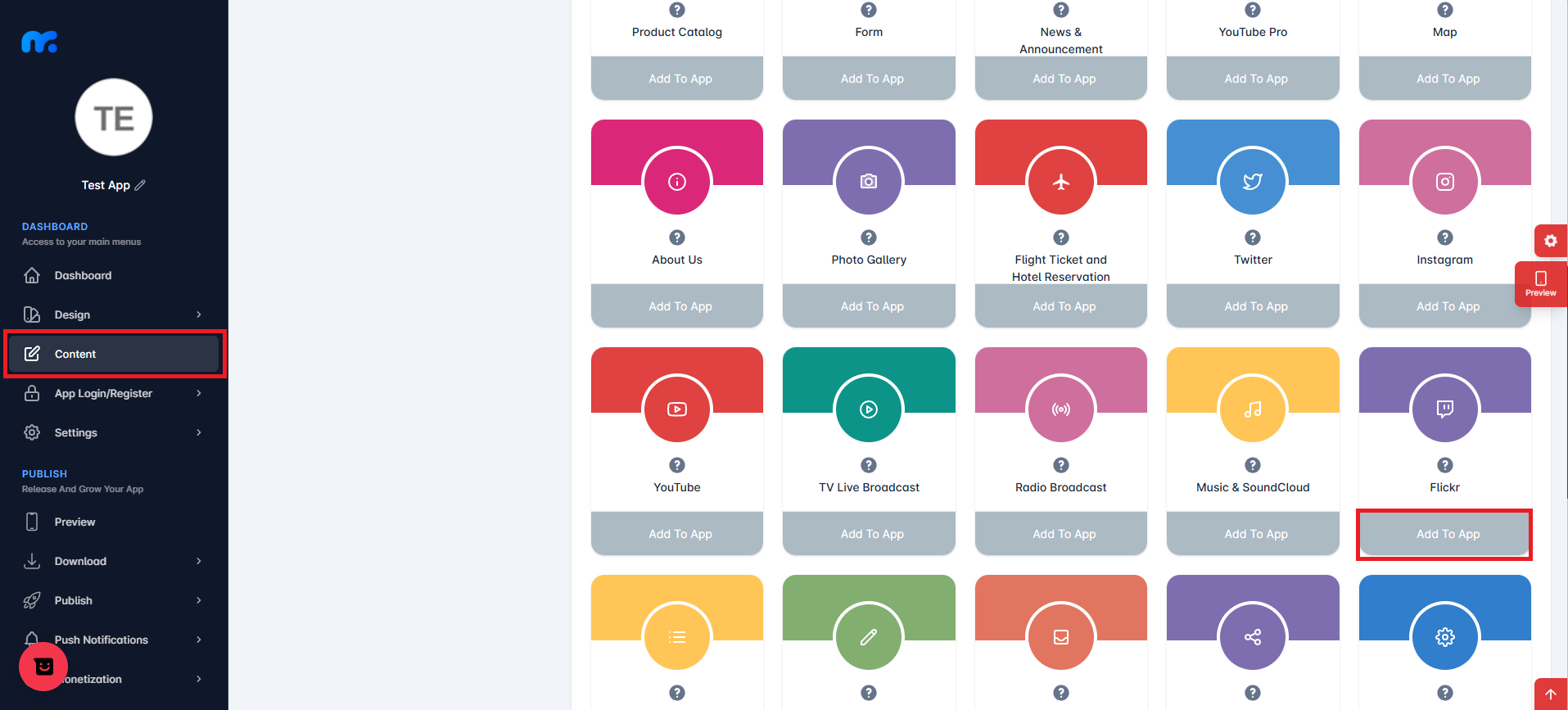Viewport: 1568px width, 710px height.
Task: Expand the Design menu chevron
Action: (x=198, y=314)
